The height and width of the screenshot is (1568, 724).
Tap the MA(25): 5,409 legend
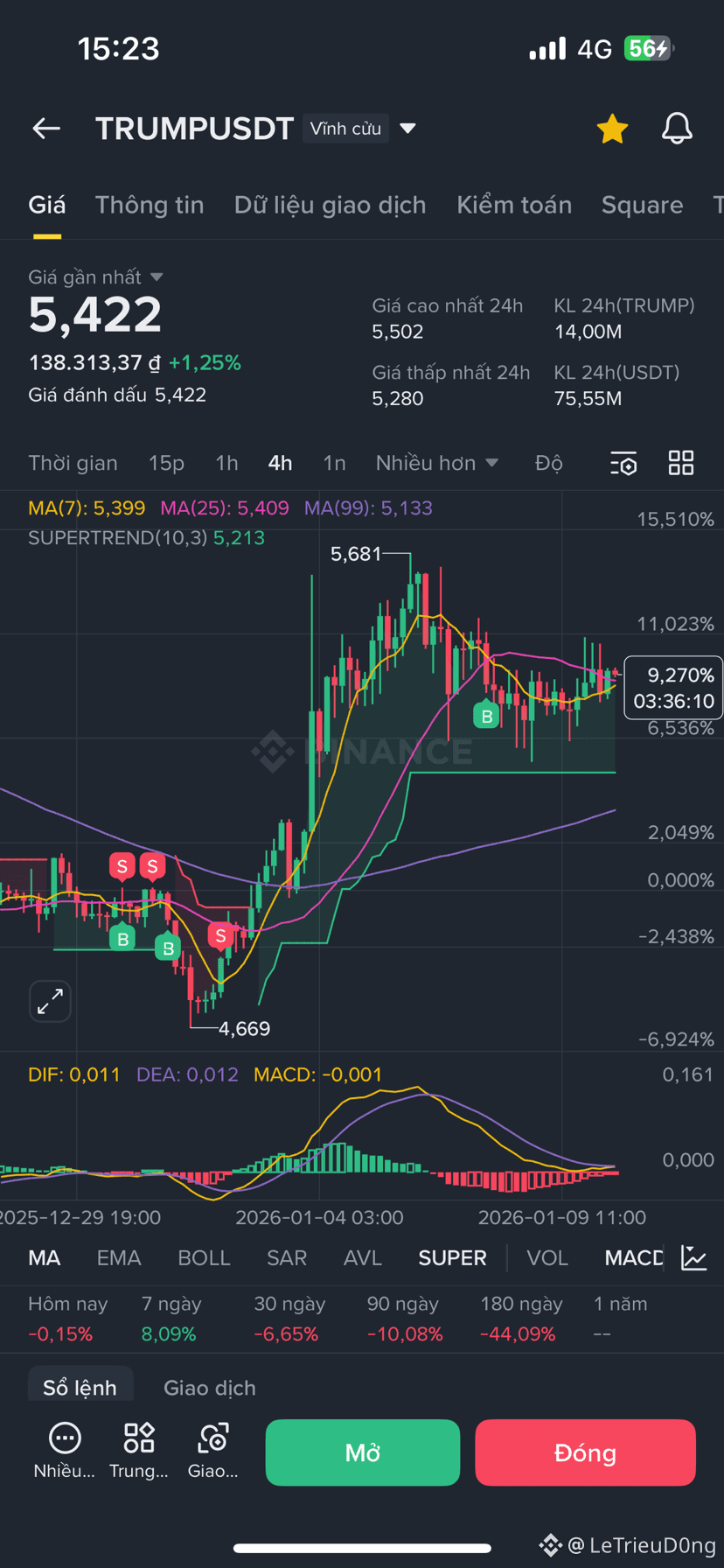(x=225, y=508)
